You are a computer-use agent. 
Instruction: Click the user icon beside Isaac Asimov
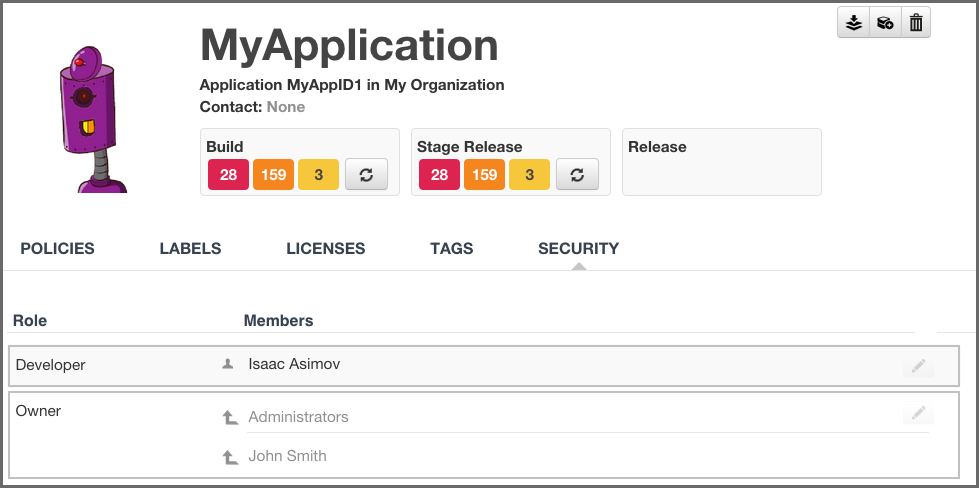(x=228, y=364)
